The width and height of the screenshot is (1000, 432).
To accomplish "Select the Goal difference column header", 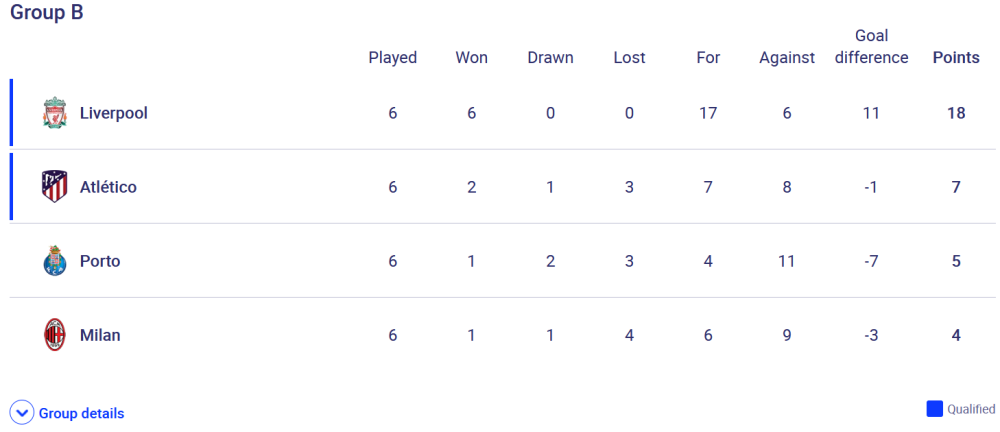I will [x=871, y=47].
